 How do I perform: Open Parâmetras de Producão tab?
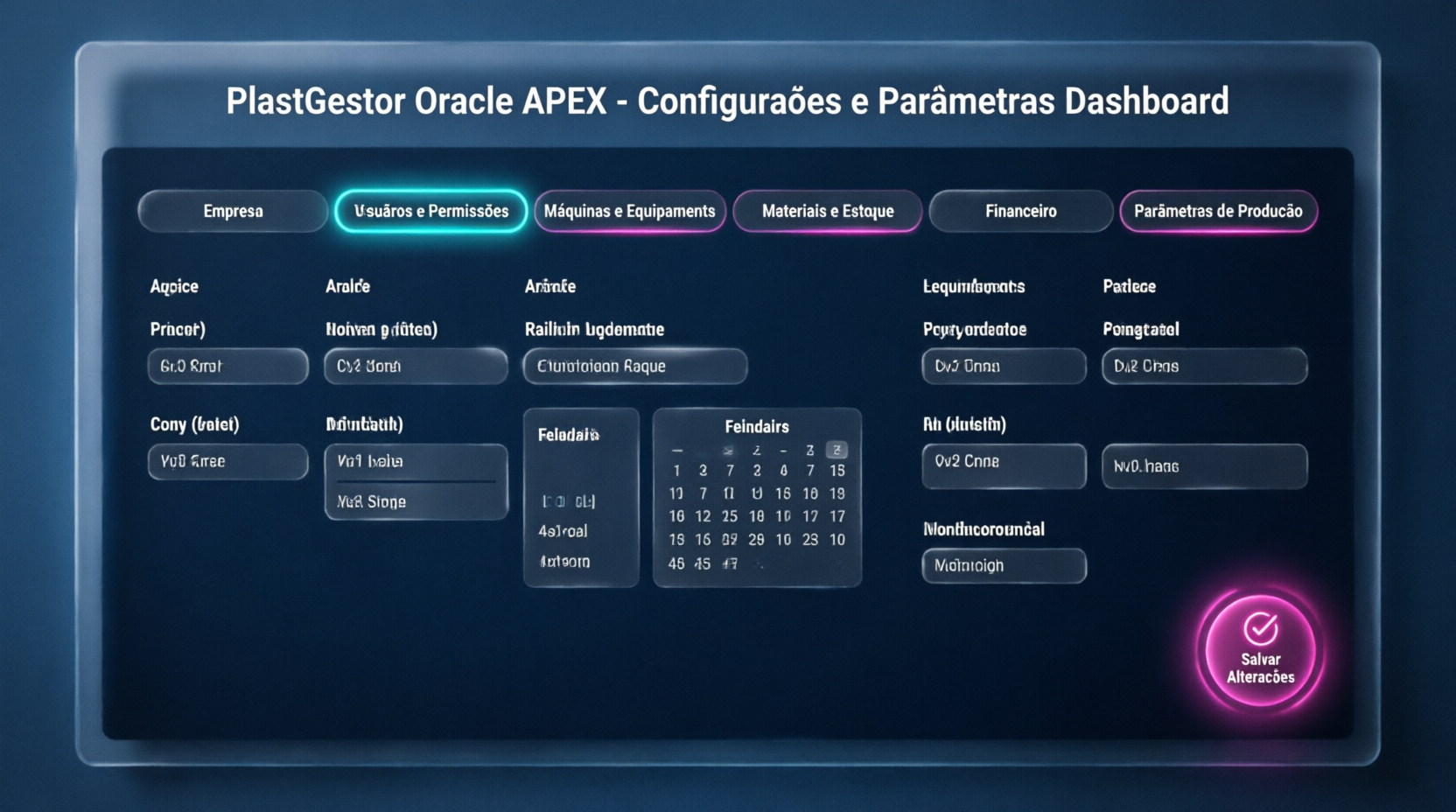pos(1218,211)
